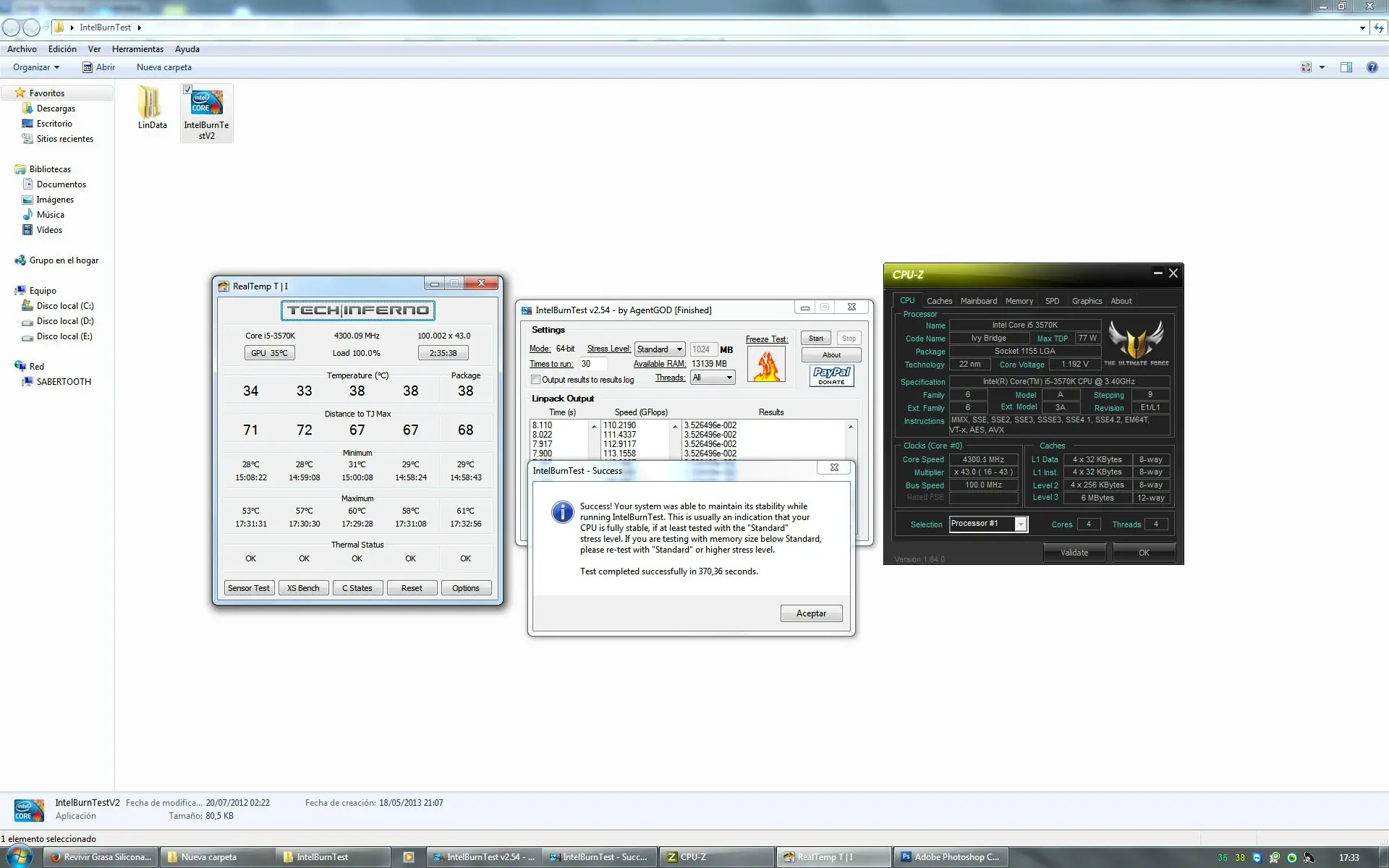Switch to Firefox 'Revivir Grasa Silicona' taskbar button
Viewport: 1389px width, 868px height.
[101, 857]
